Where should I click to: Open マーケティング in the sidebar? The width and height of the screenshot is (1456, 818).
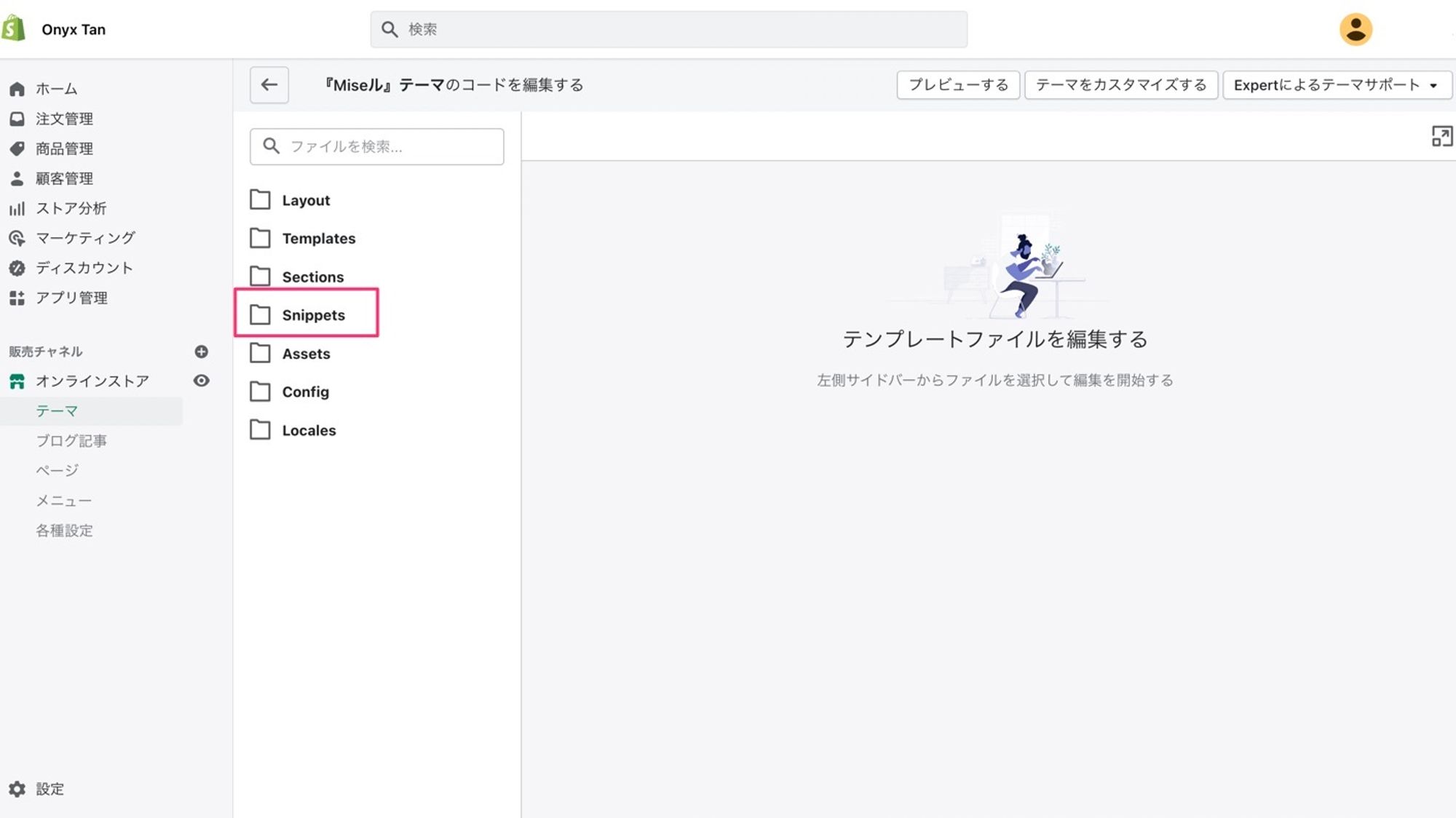(86, 238)
